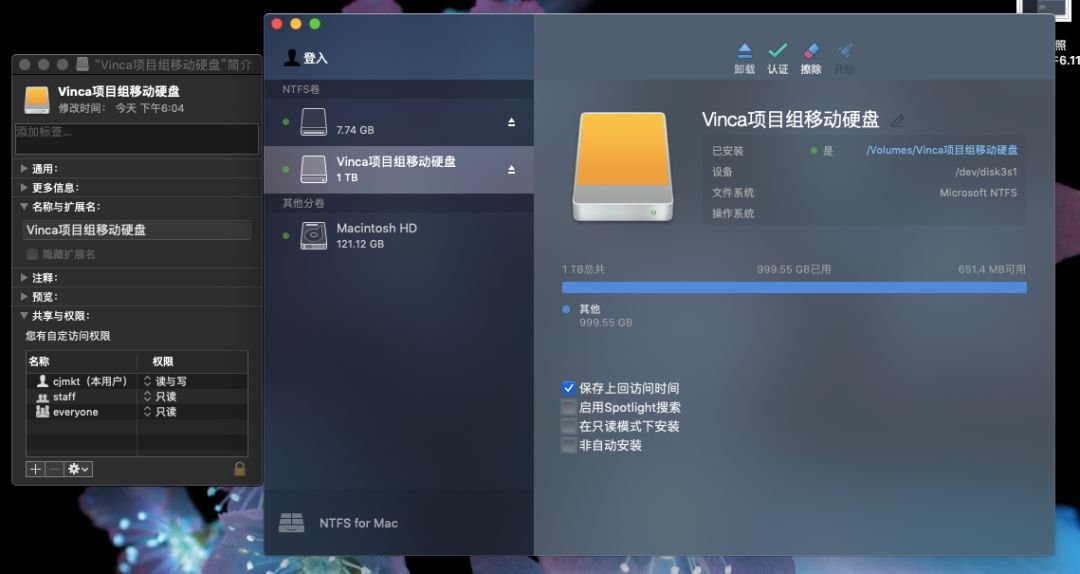Viewport: 1080px width, 574px height.
Task: Click the NTFS for Mac label
Action: pos(359,523)
